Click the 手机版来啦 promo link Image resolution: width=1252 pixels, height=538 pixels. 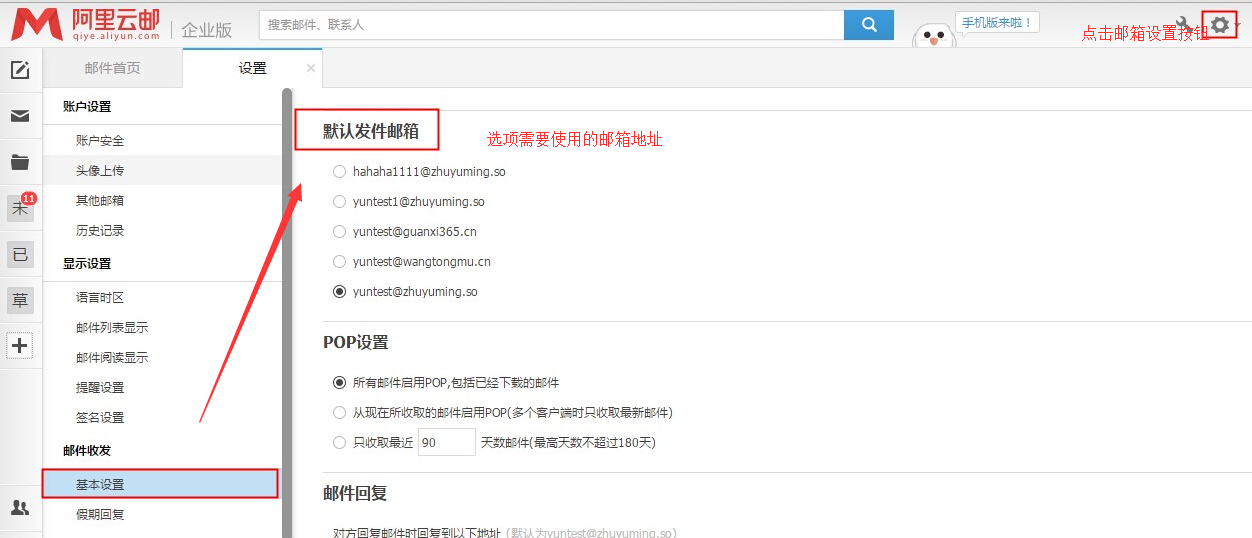(x=995, y=22)
